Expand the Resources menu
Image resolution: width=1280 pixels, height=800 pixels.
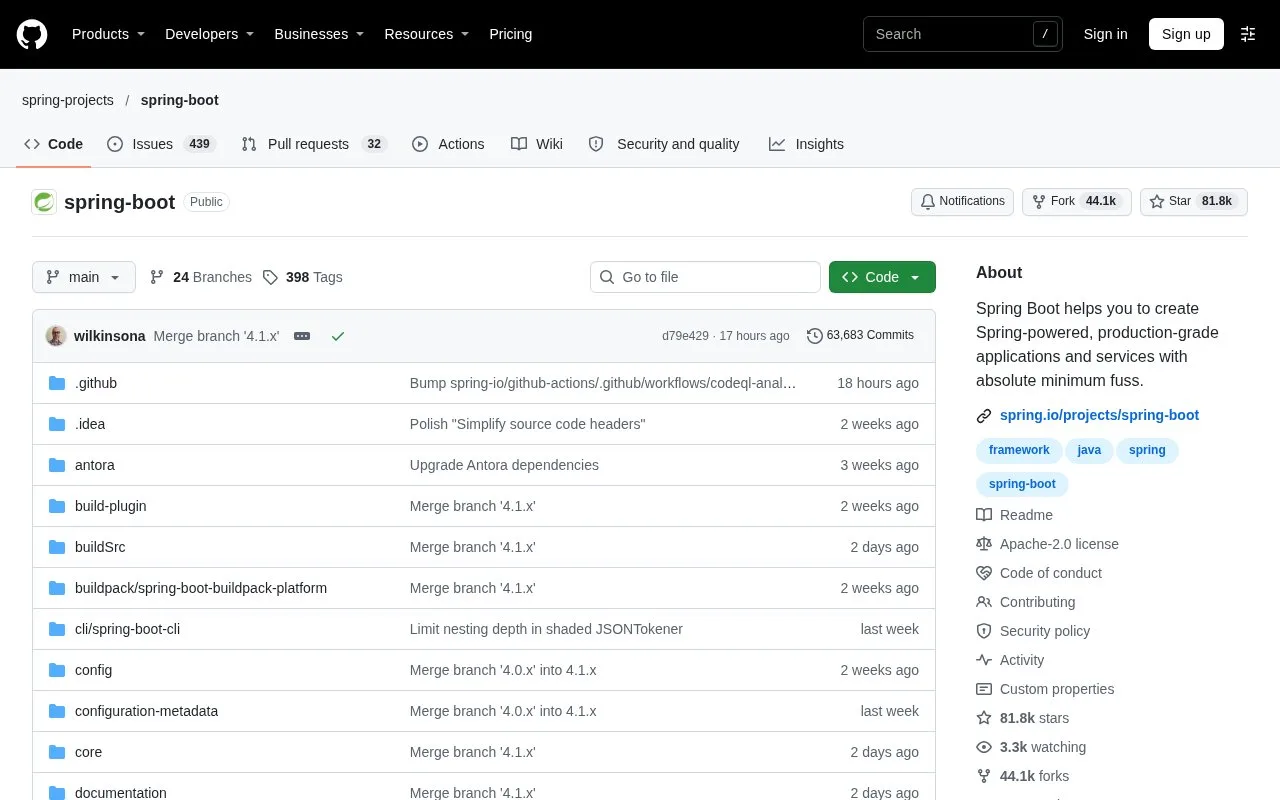(427, 34)
